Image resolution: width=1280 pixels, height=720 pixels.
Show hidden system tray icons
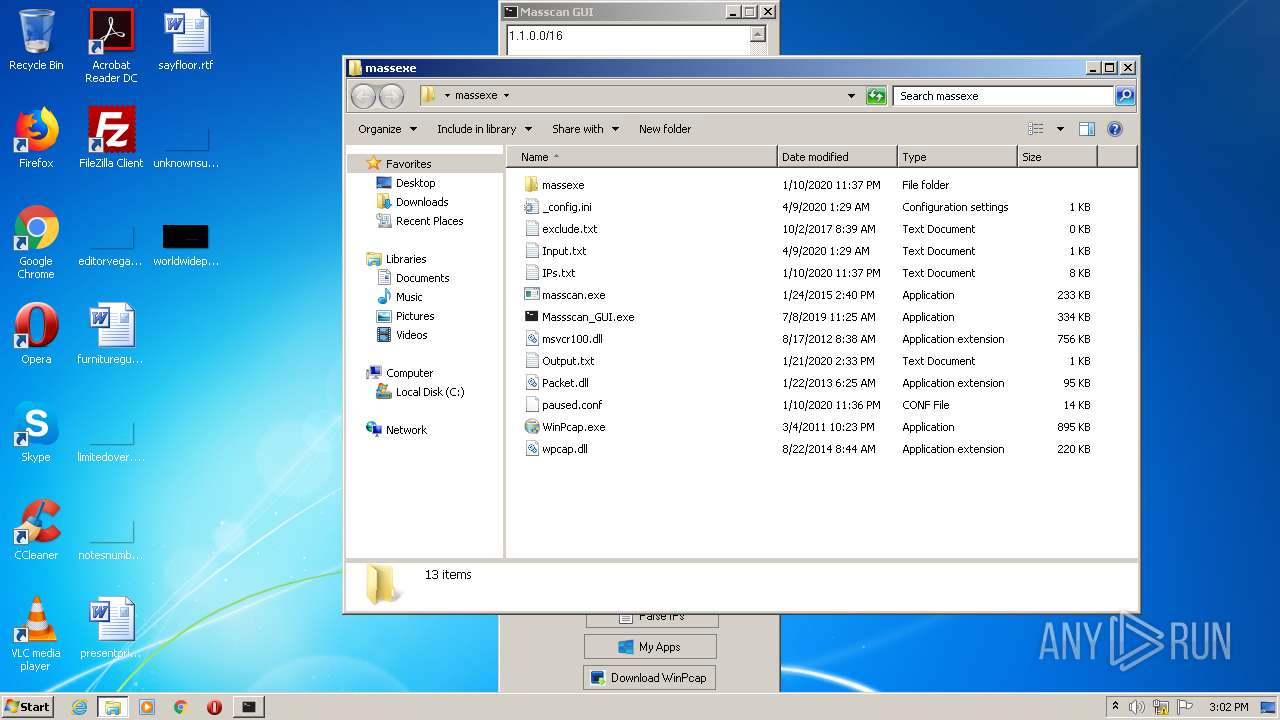click(x=1115, y=707)
